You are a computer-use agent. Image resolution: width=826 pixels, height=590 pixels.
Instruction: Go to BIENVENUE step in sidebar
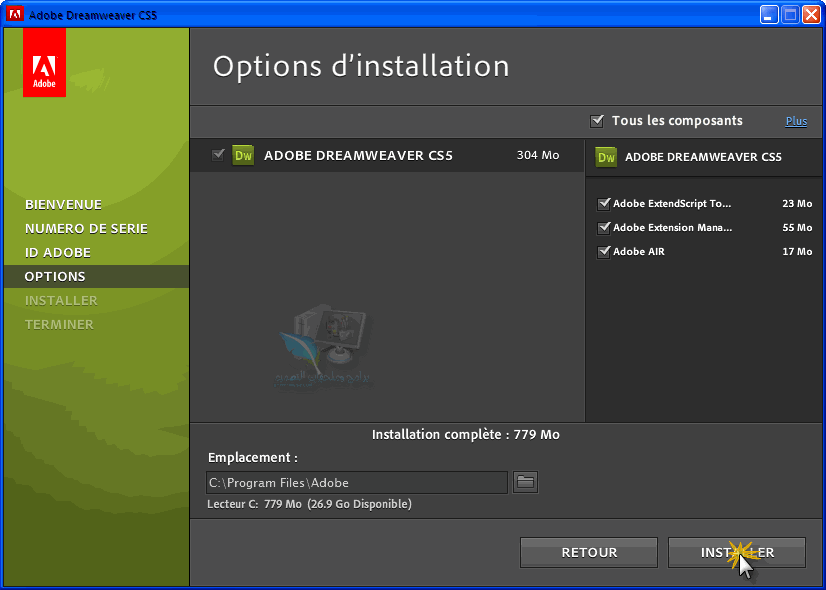point(63,204)
